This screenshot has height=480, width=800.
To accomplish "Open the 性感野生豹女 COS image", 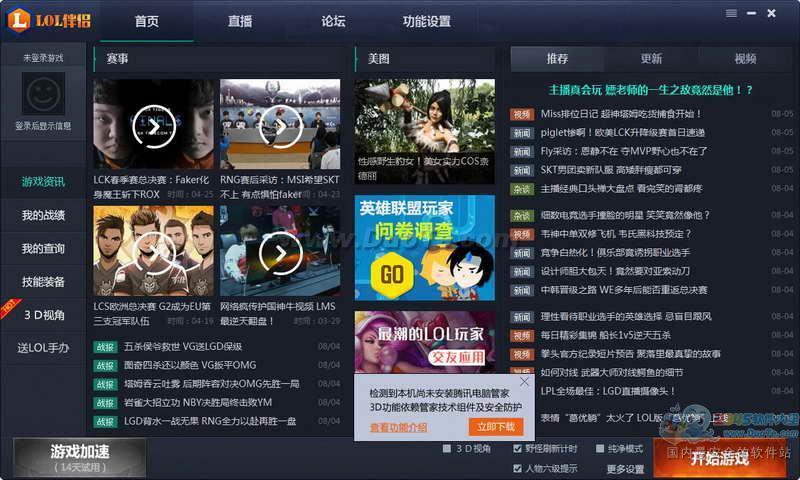I will [x=424, y=131].
